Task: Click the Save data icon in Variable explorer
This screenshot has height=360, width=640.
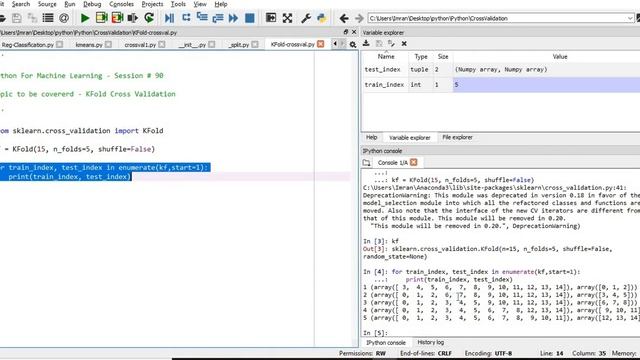Action: (379, 43)
